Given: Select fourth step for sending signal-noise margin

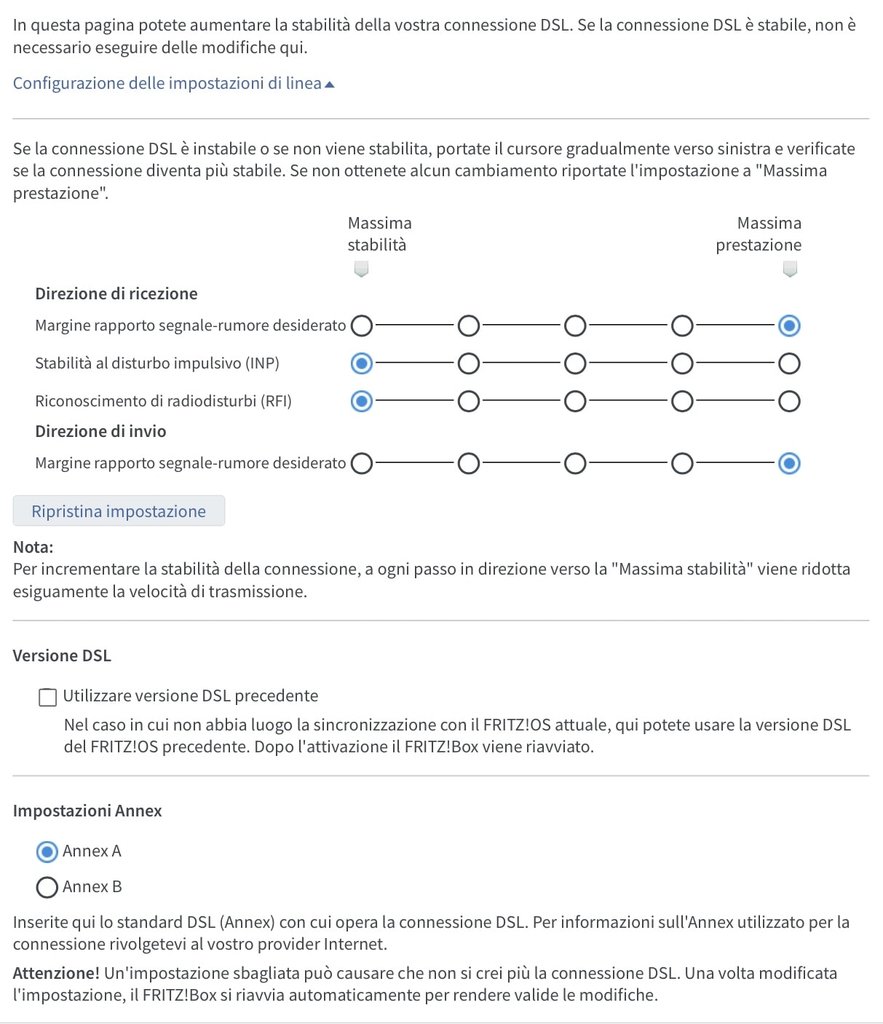Looking at the screenshot, I should click(682, 463).
